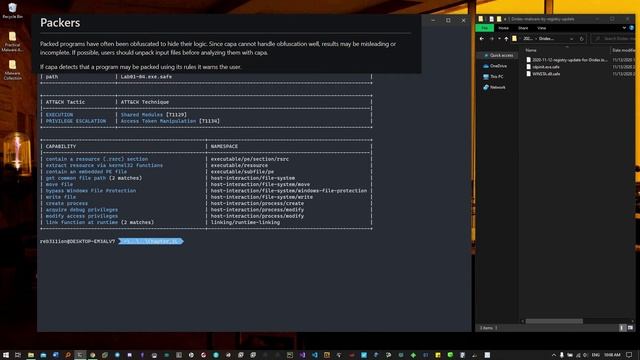The height and width of the screenshot is (360, 640).
Task: Click the Explorer horizontal scrollbar
Action: (x=554, y=321)
